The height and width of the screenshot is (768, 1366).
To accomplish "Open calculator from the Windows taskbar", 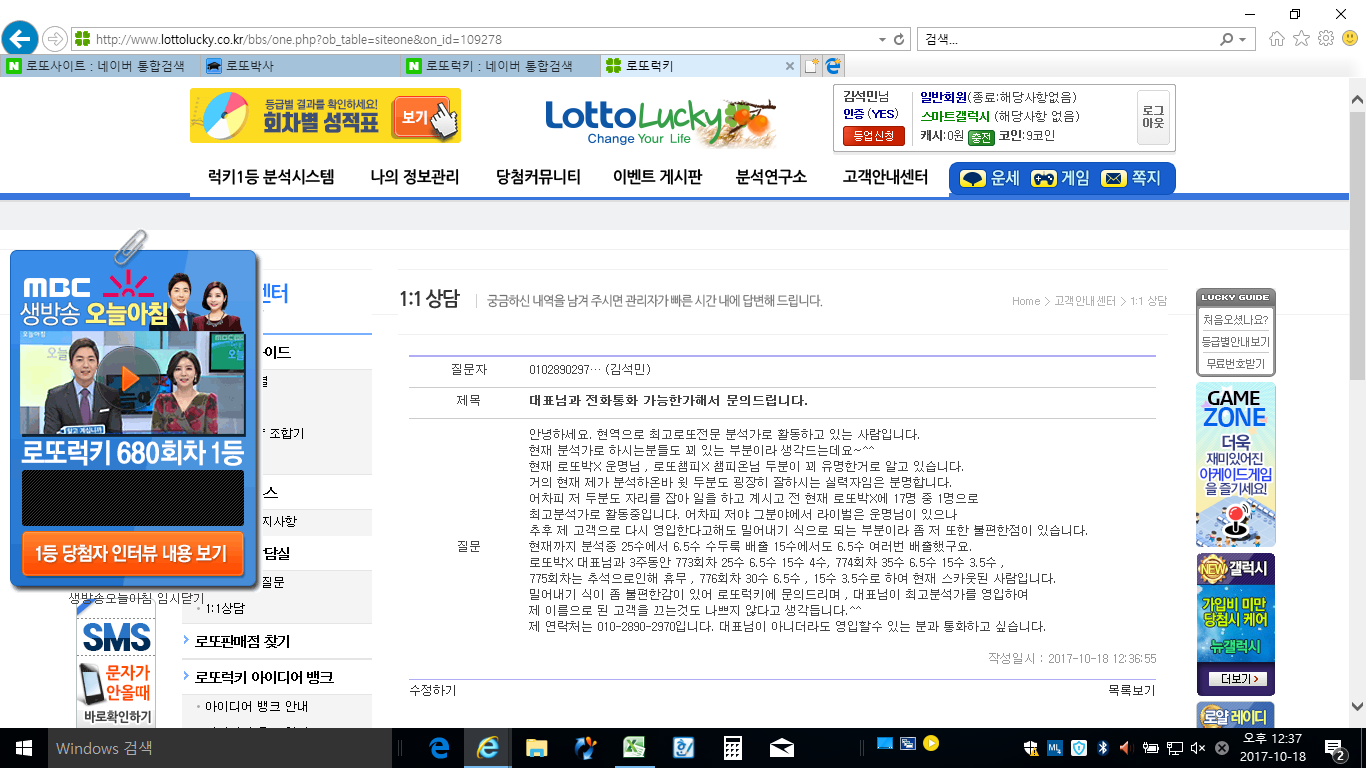I will 734,748.
